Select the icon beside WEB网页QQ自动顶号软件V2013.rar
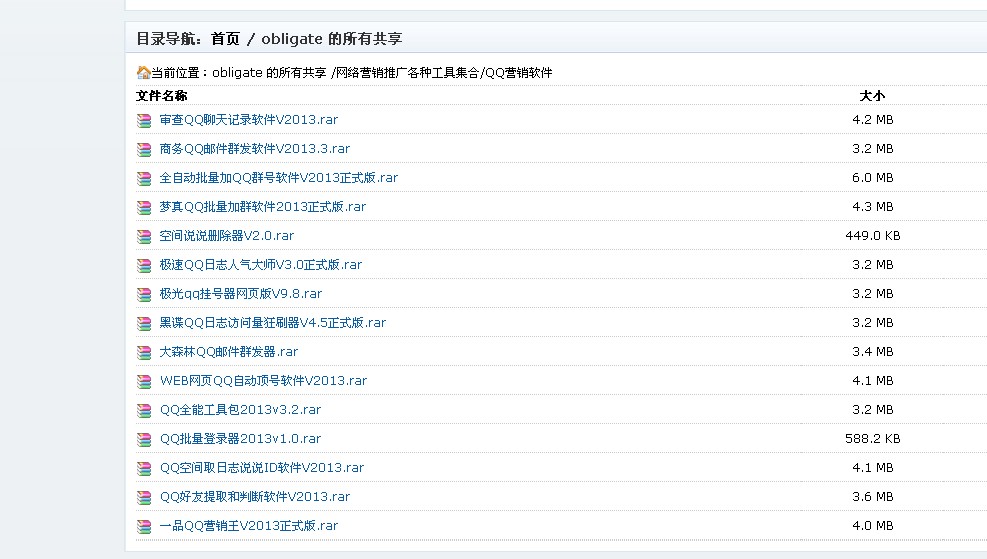This screenshot has height=559, width=987. coord(144,381)
